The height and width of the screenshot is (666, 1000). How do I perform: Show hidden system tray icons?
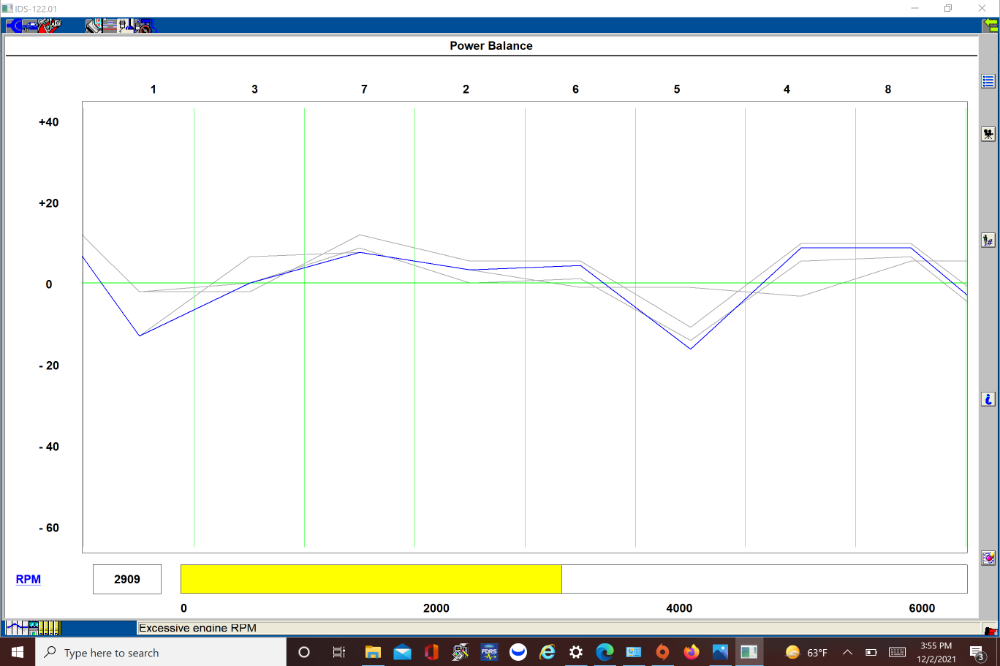847,652
